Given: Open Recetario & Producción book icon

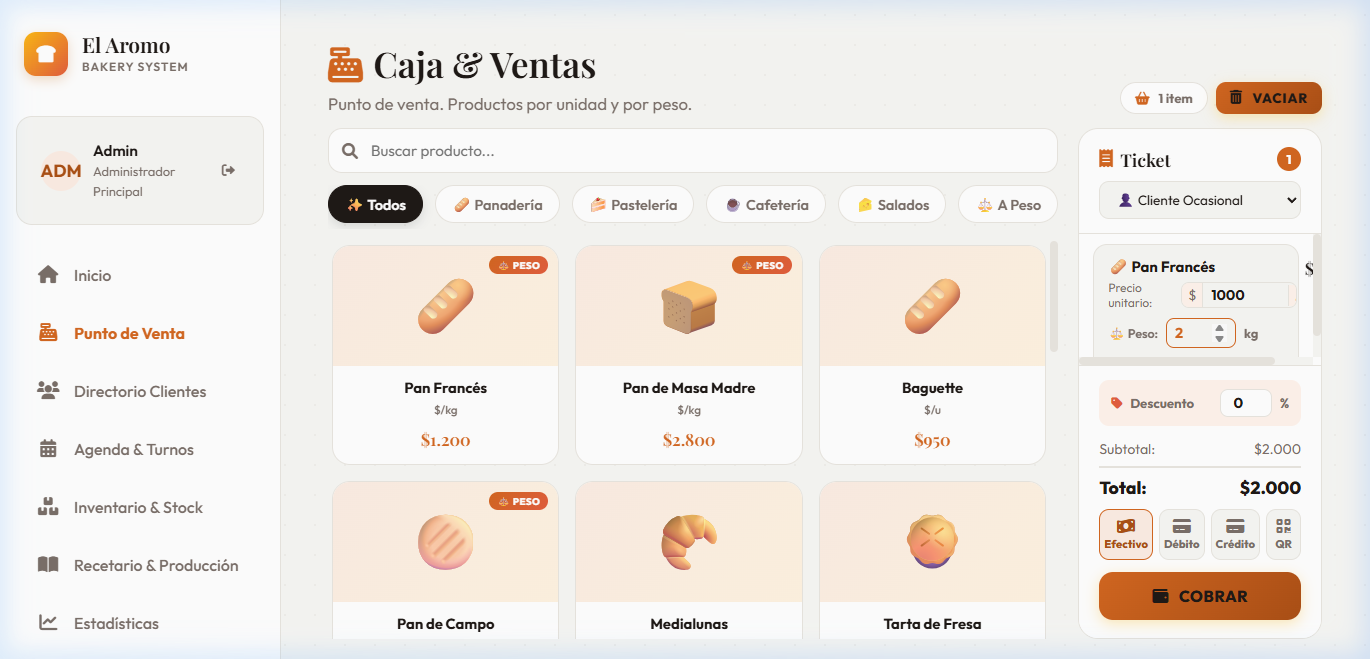Looking at the screenshot, I should (x=46, y=565).
